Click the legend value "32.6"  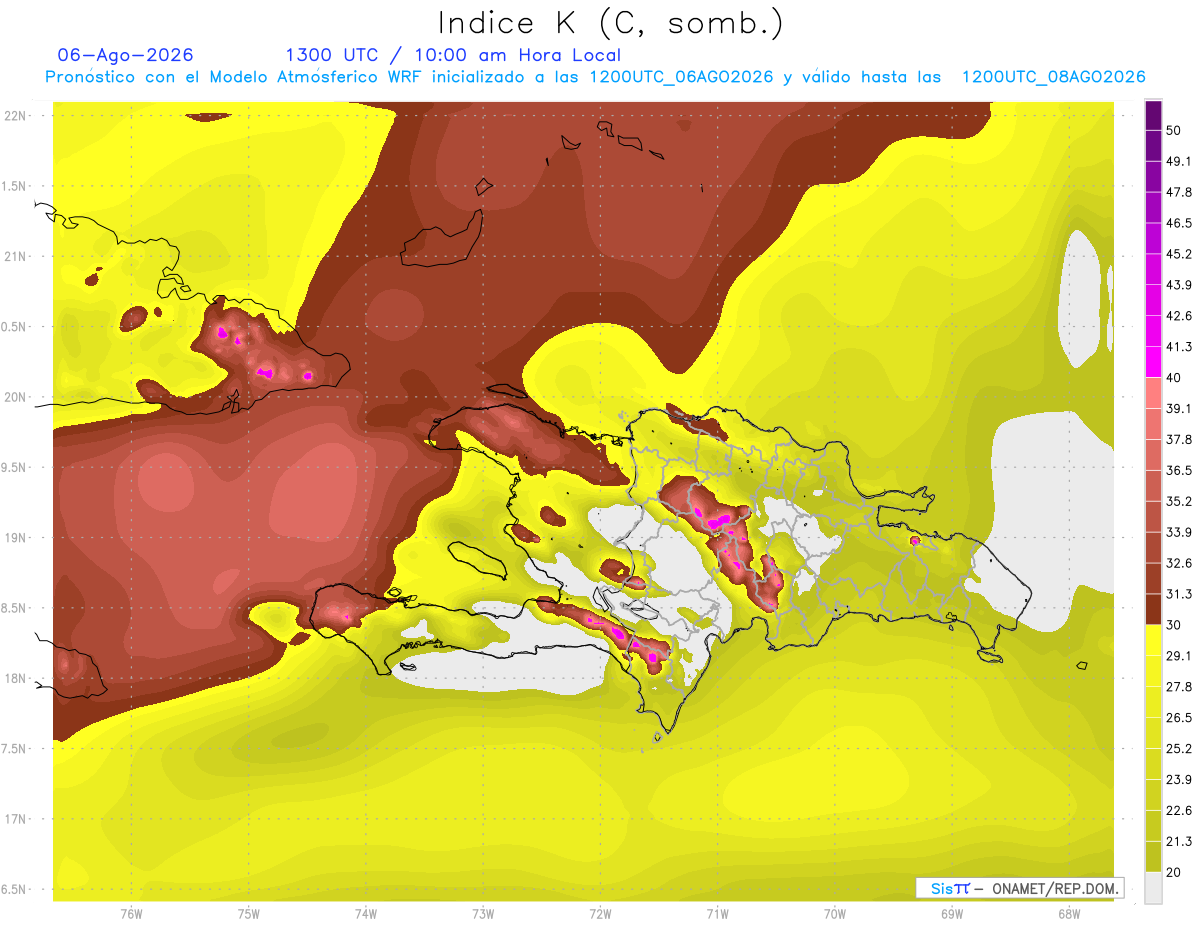[1178, 563]
